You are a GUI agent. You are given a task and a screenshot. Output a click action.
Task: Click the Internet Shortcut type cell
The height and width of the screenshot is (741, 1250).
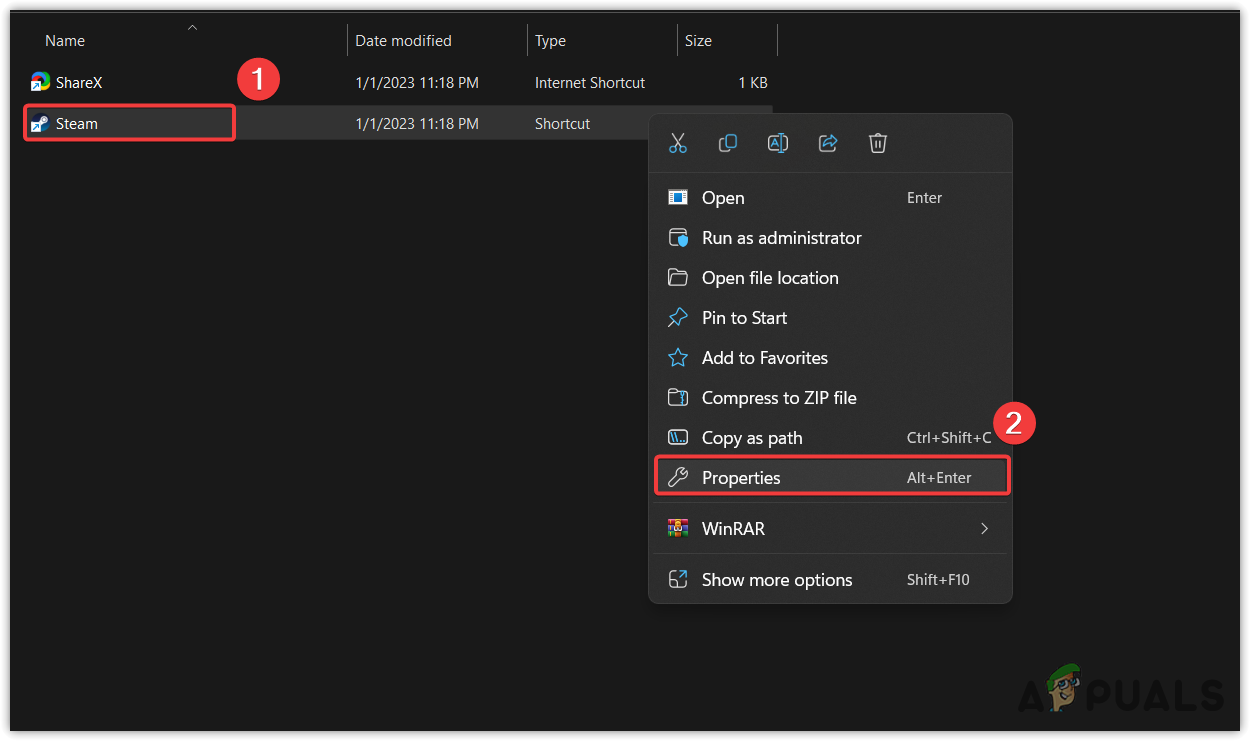click(x=590, y=83)
